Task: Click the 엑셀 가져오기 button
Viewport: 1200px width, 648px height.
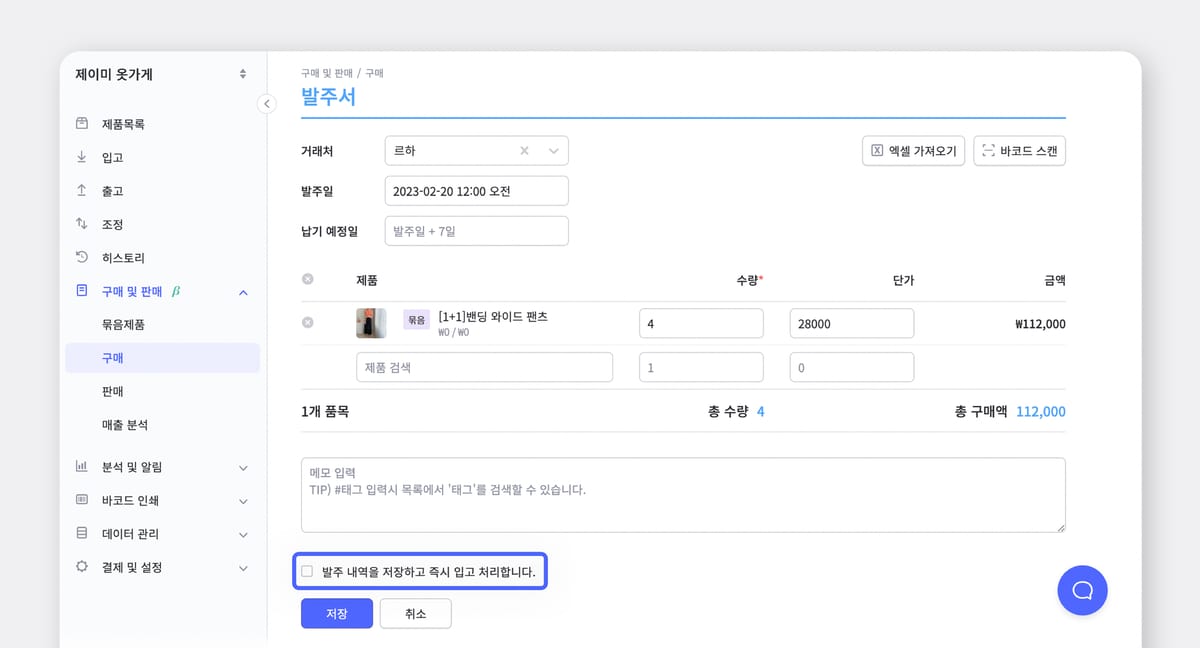Action: (913, 149)
